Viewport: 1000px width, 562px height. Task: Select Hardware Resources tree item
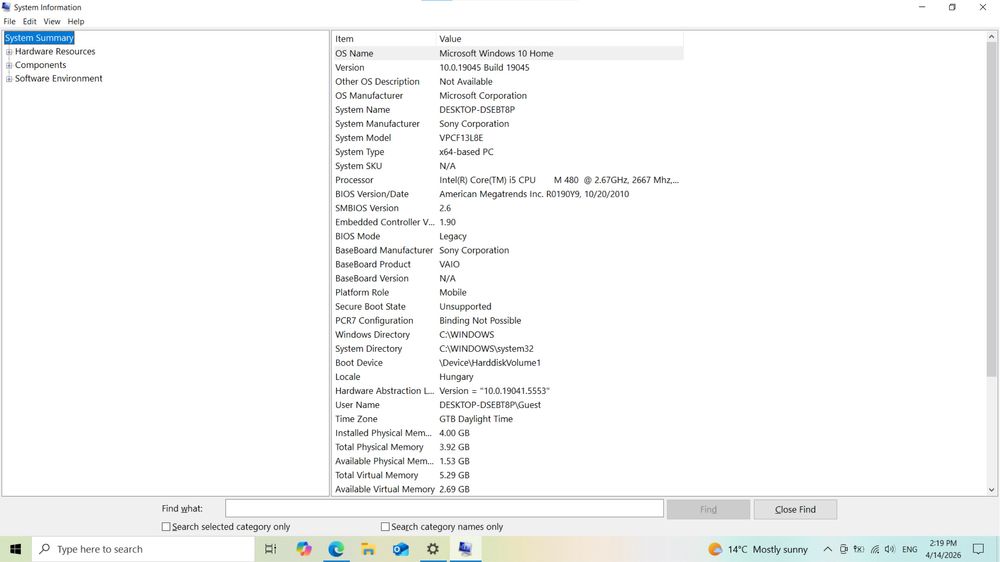click(x=55, y=52)
